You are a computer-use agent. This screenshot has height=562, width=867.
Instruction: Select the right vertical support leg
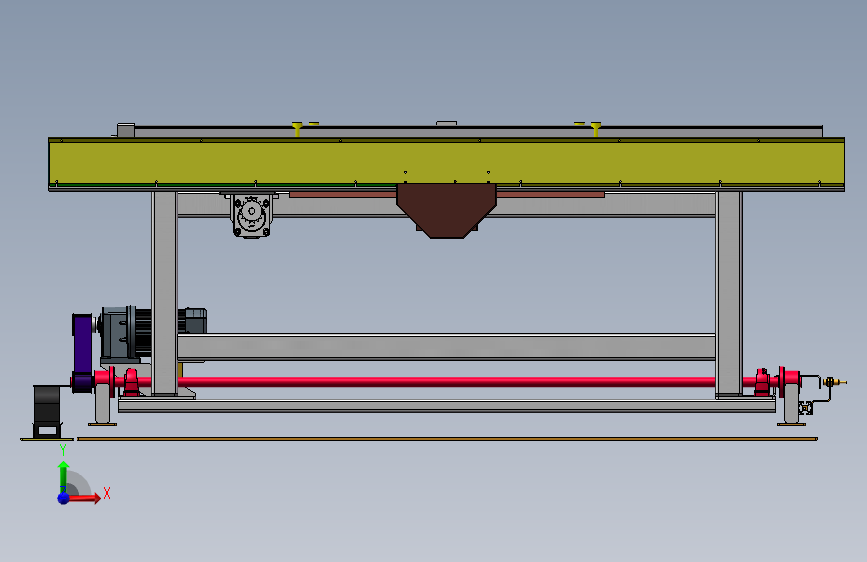click(x=729, y=293)
